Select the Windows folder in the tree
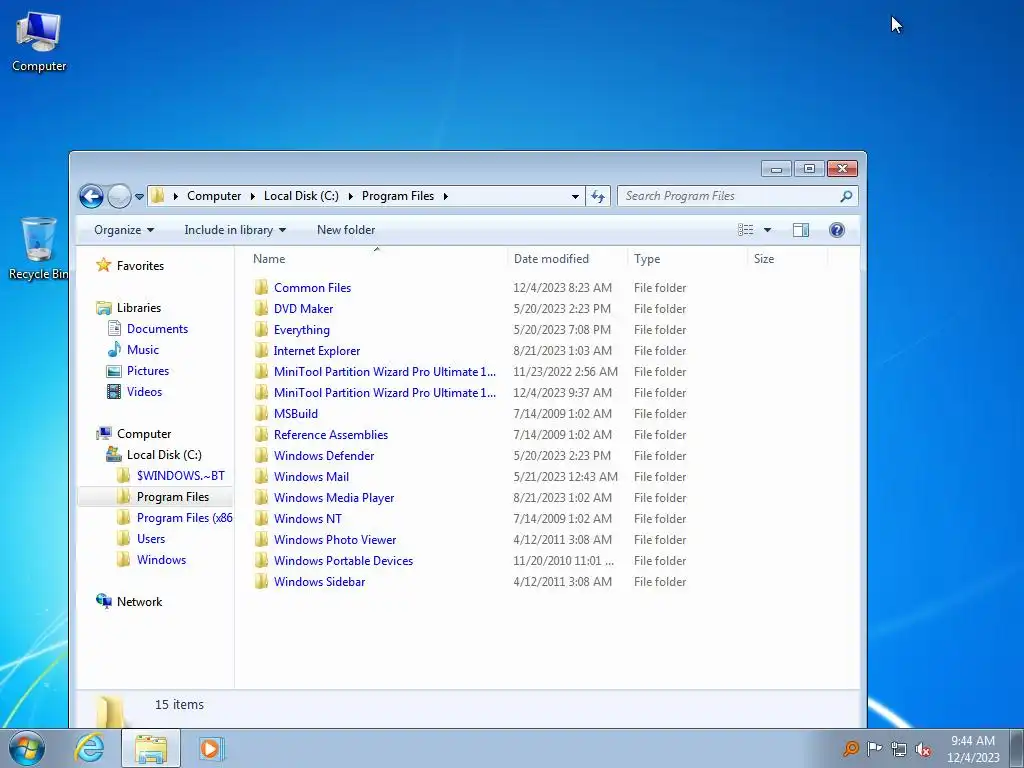 pos(161,560)
